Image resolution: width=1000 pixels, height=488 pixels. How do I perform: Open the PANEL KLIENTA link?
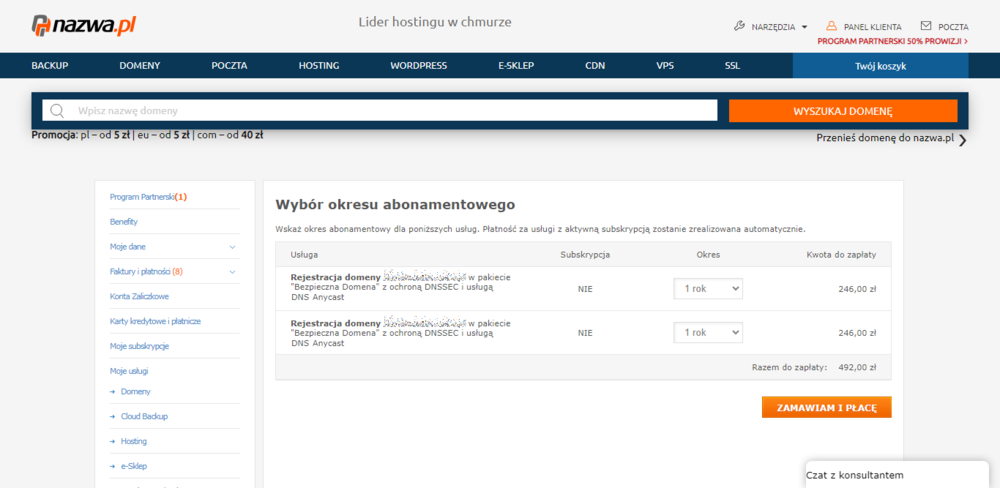pos(872,27)
